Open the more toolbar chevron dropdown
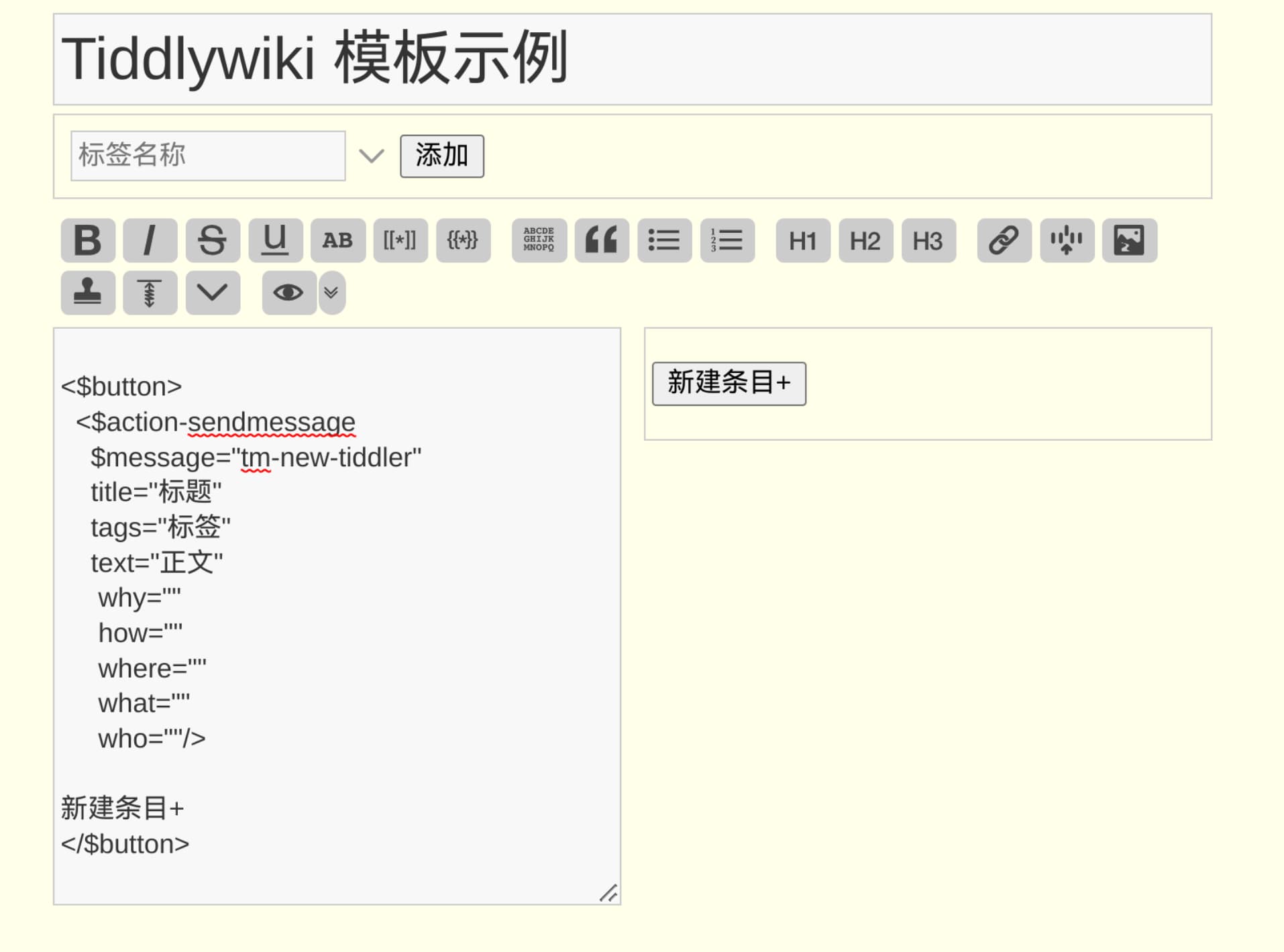The height and width of the screenshot is (952, 1284). 213,293
